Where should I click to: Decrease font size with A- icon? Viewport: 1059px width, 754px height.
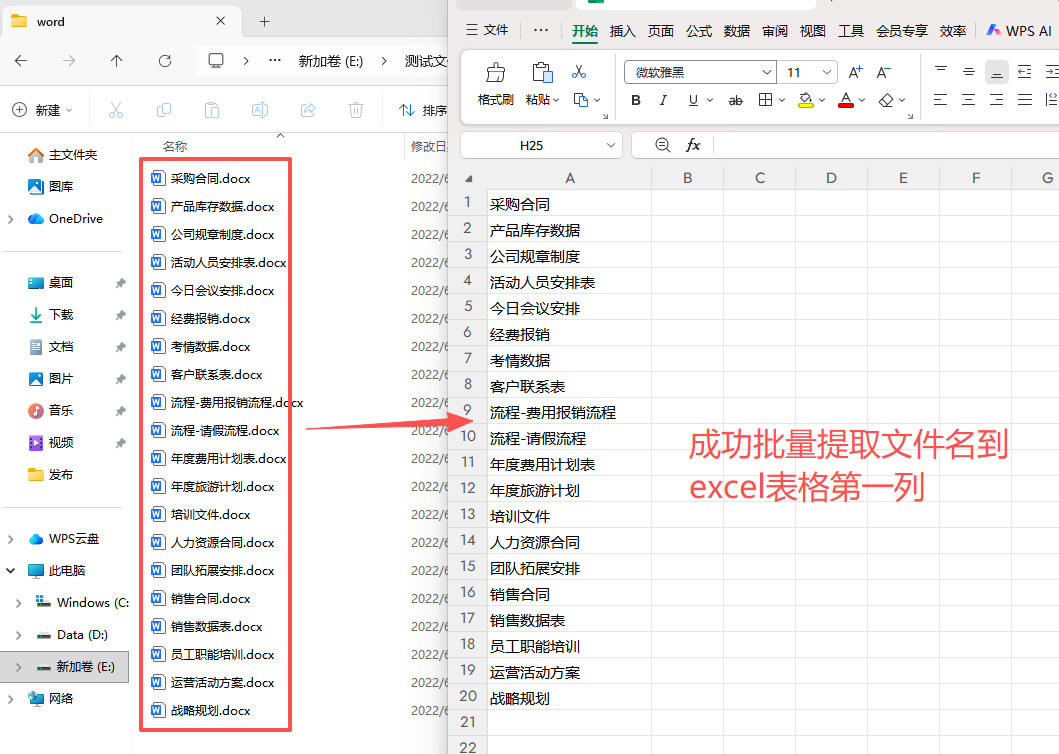click(883, 72)
